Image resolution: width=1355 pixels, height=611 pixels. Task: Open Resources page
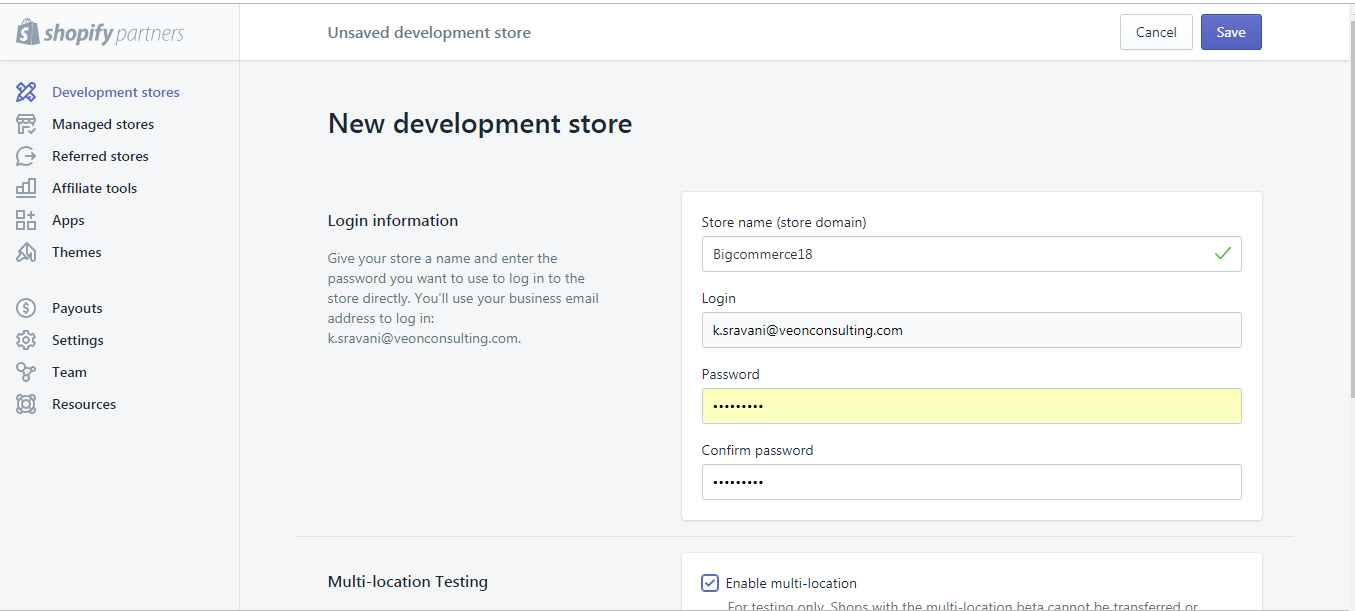point(84,404)
